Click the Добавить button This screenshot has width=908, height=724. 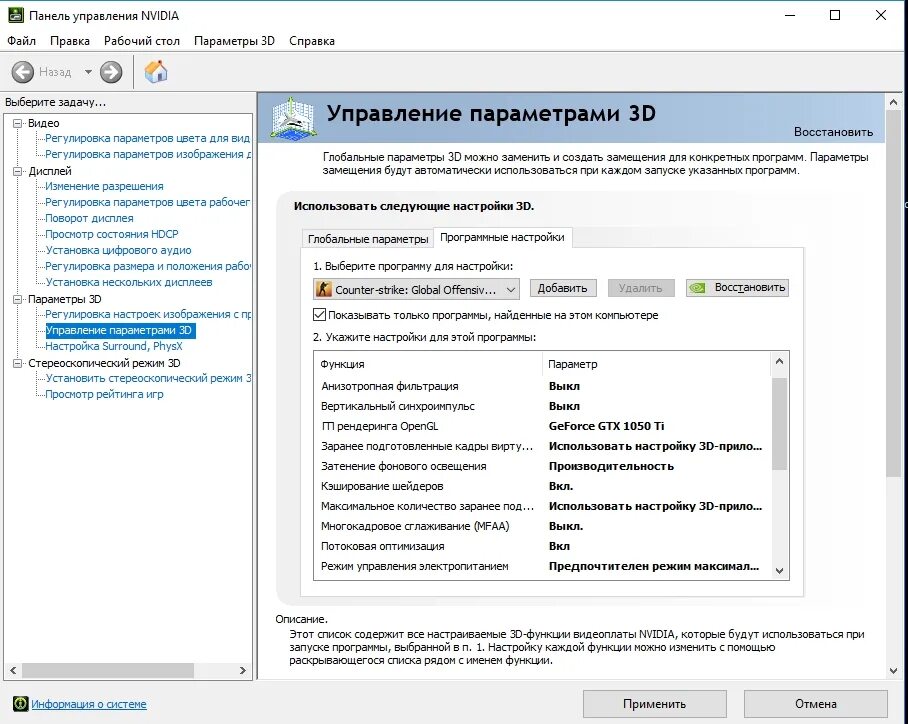pyautogui.click(x=562, y=288)
